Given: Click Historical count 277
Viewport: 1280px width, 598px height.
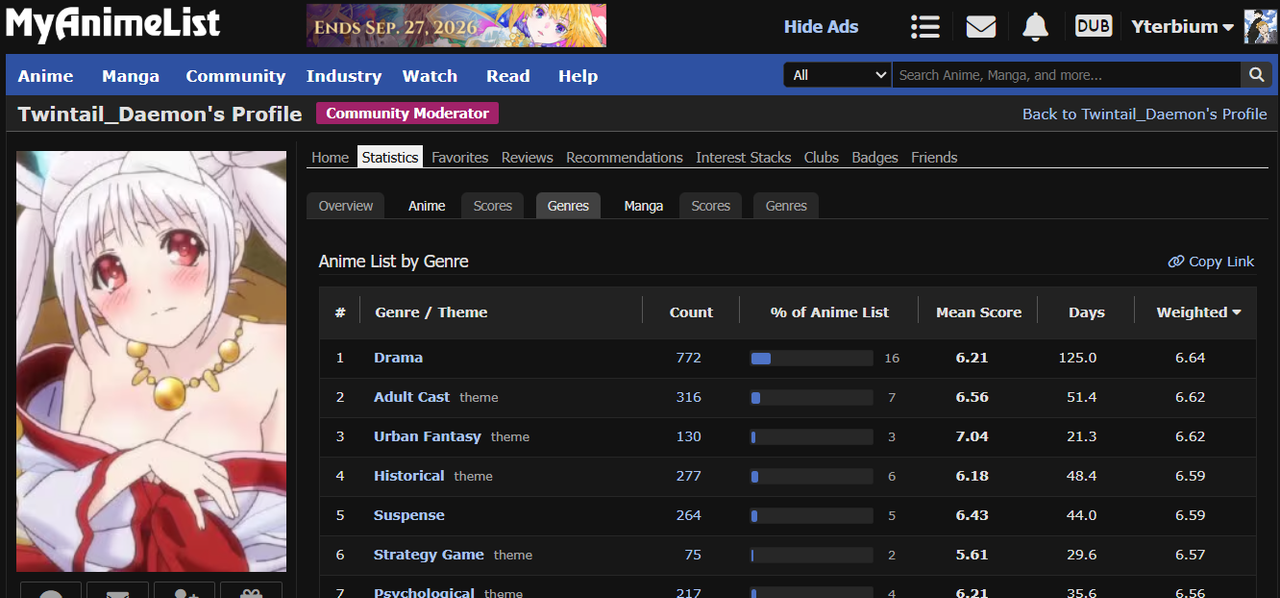Looking at the screenshot, I should [689, 476].
